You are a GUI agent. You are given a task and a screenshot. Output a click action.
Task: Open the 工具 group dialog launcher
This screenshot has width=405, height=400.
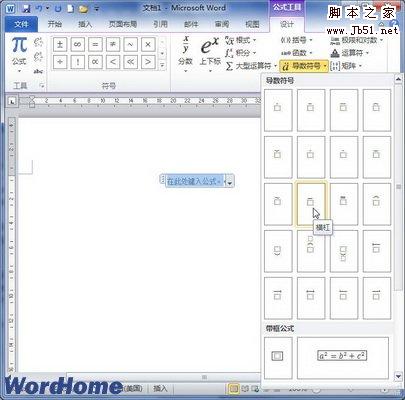tap(42, 86)
